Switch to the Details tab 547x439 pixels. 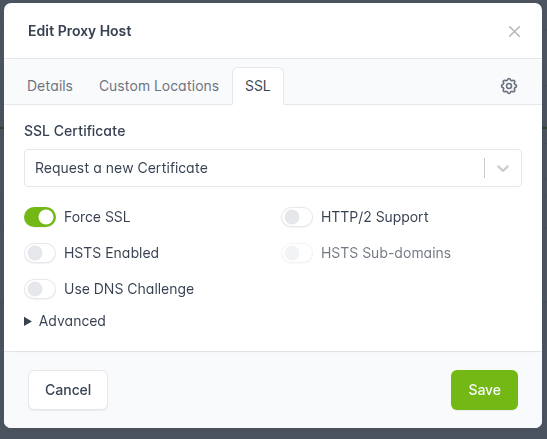tap(50, 86)
